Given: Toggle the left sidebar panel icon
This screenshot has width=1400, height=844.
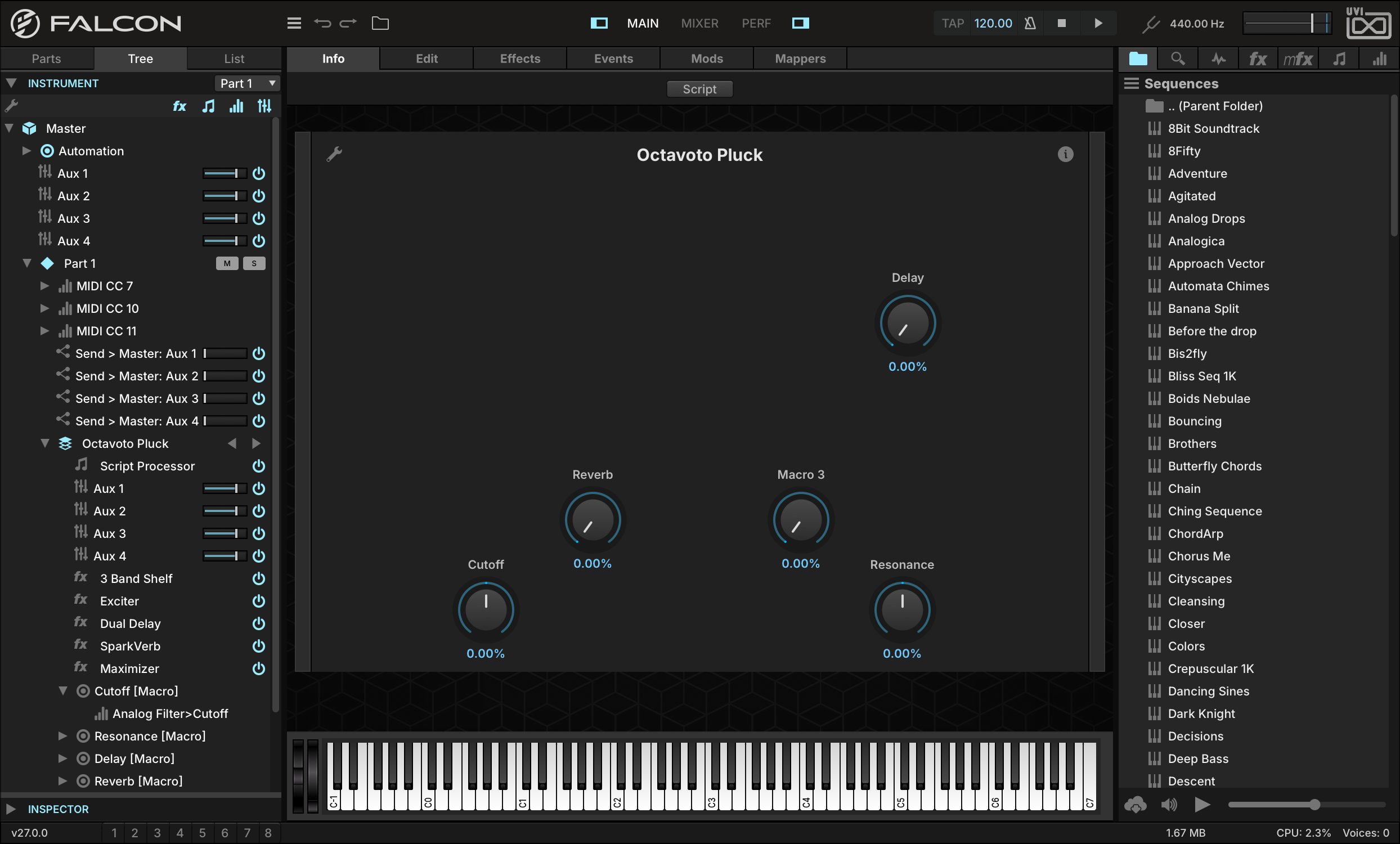Looking at the screenshot, I should click(599, 23).
